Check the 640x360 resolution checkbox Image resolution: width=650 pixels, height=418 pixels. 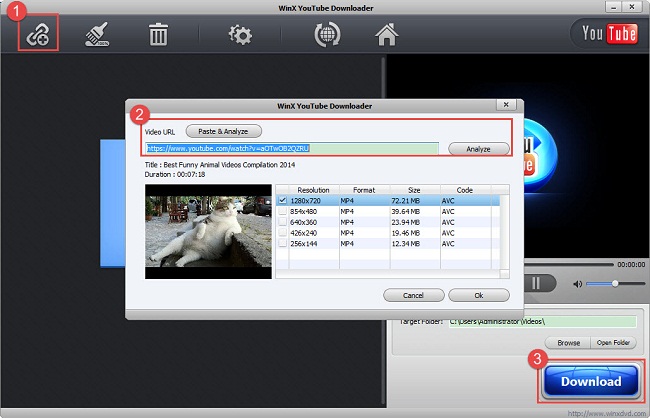point(282,222)
